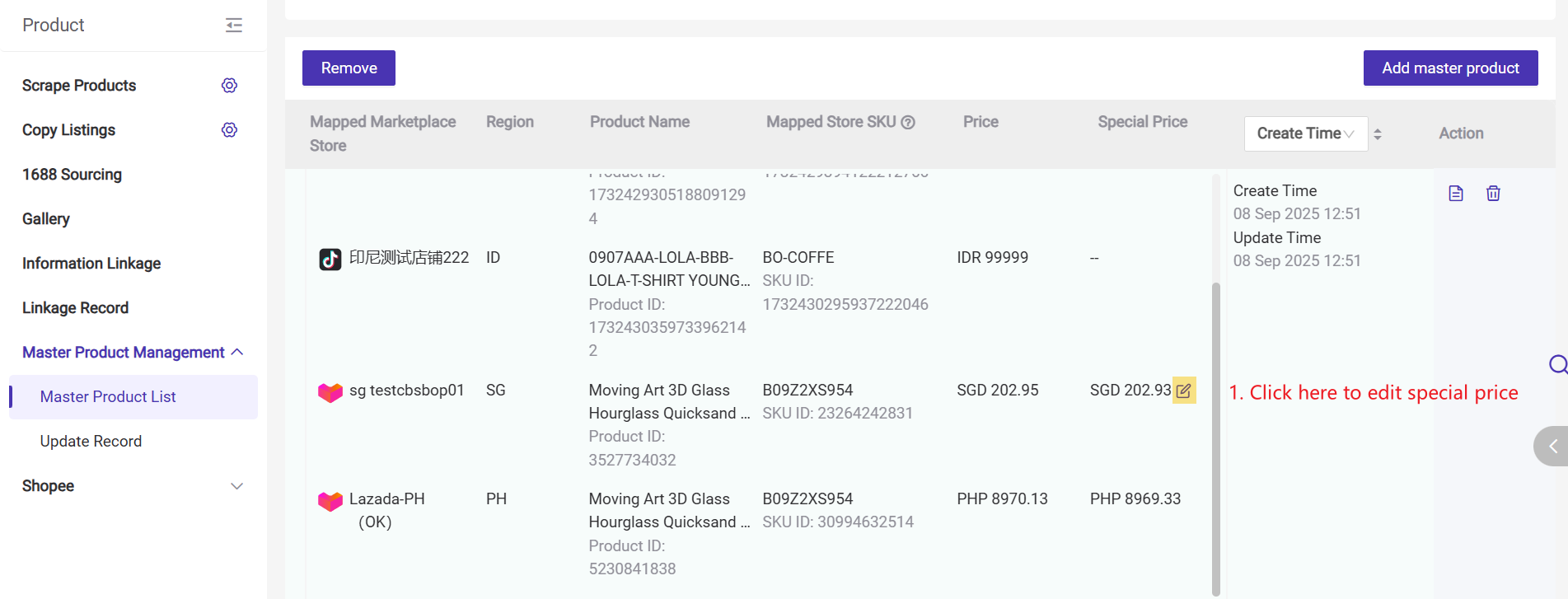Click the table's vertical scrollbar
Screen dimensions: 1568x599
click(x=1216, y=437)
